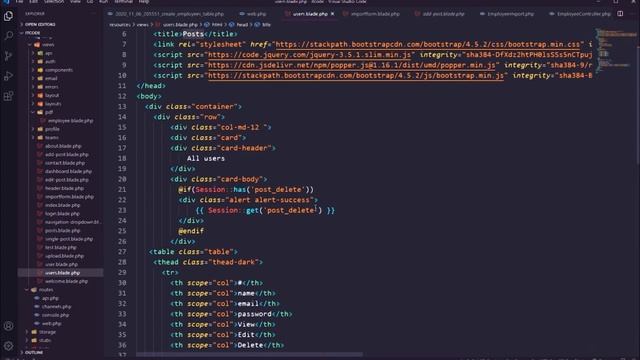Click the views folder icon
640x360 pixels.
pos(37,44)
